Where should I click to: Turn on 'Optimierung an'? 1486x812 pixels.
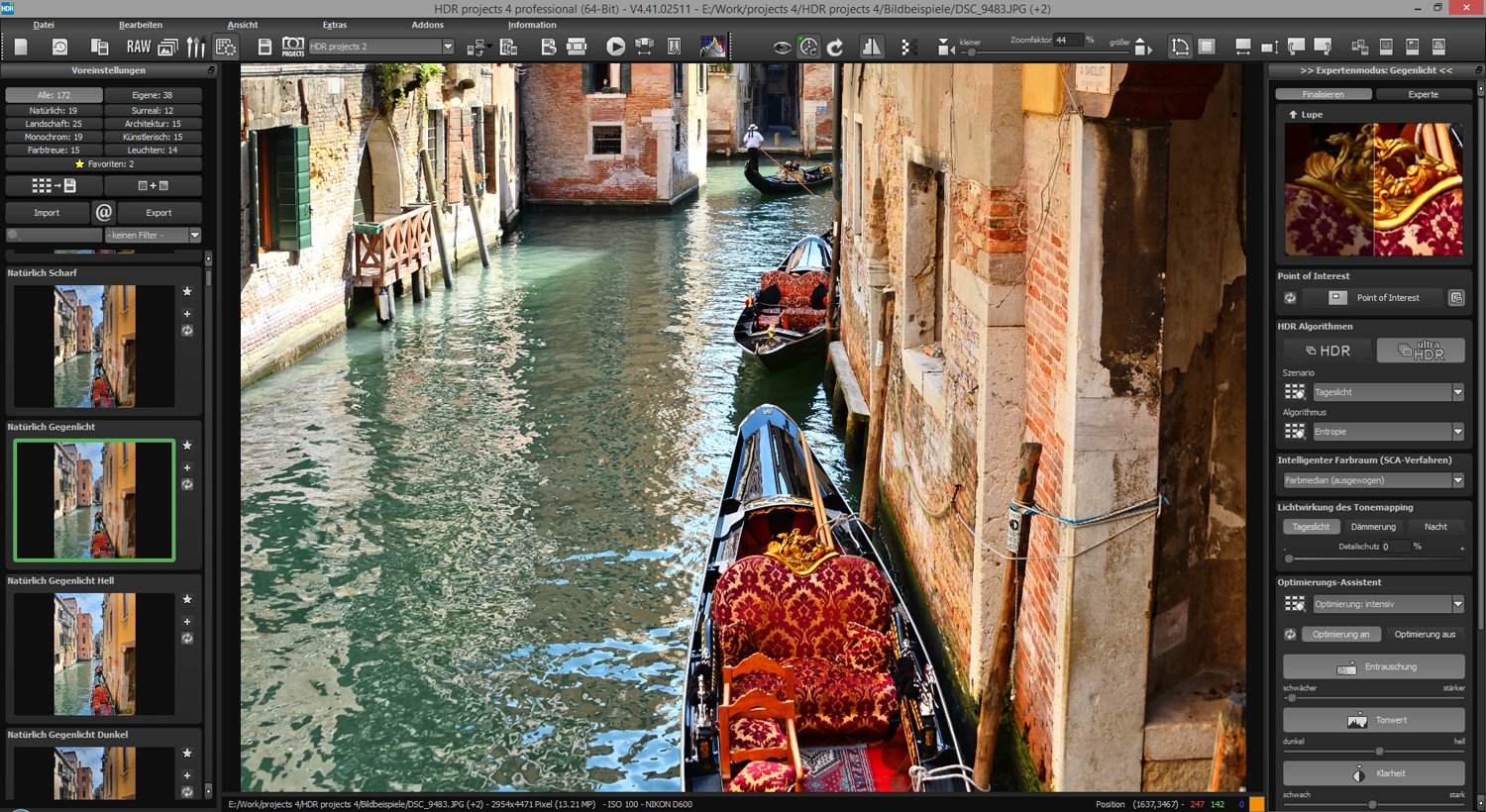pos(1340,634)
